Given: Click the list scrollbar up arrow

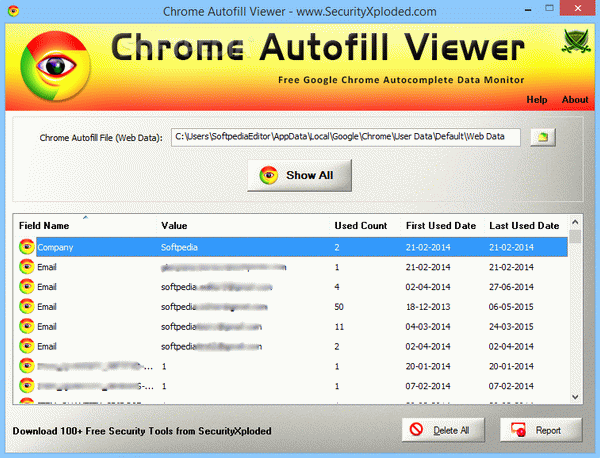Looking at the screenshot, I should tap(575, 222).
